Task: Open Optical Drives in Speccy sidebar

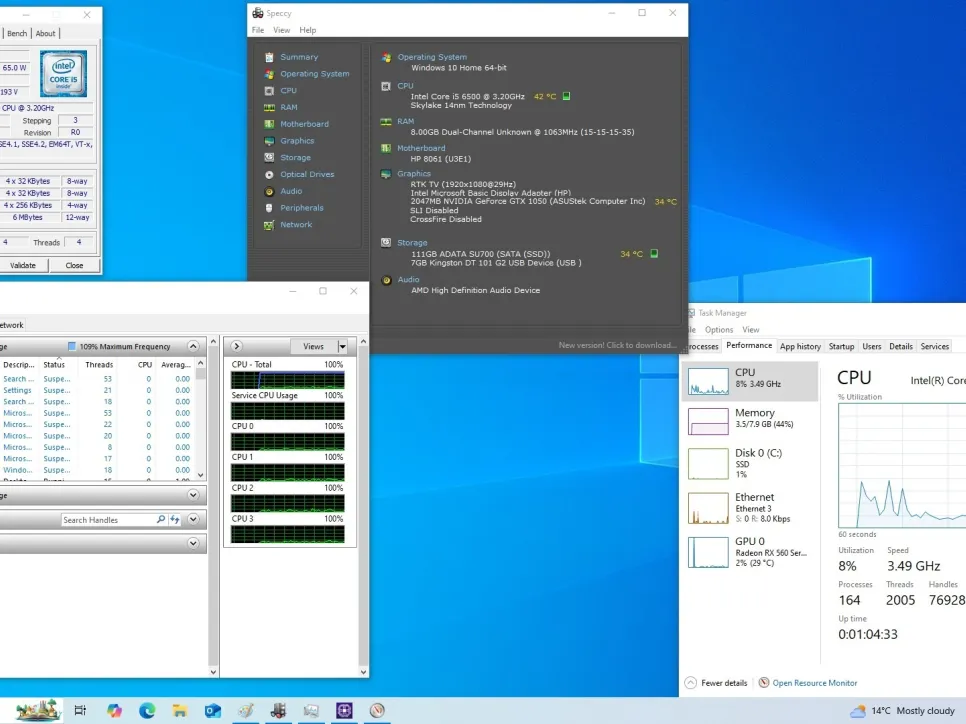Action: coord(307,174)
